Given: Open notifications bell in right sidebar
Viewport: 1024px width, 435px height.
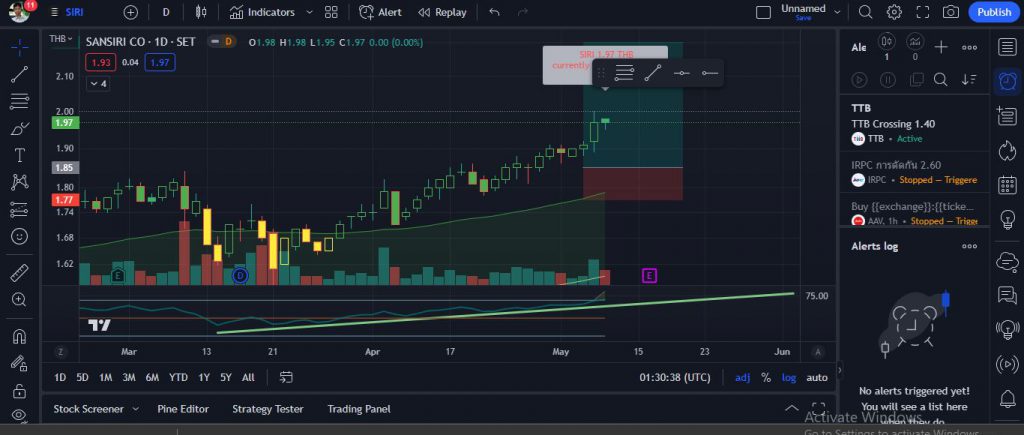Looking at the screenshot, I should [1007, 398].
